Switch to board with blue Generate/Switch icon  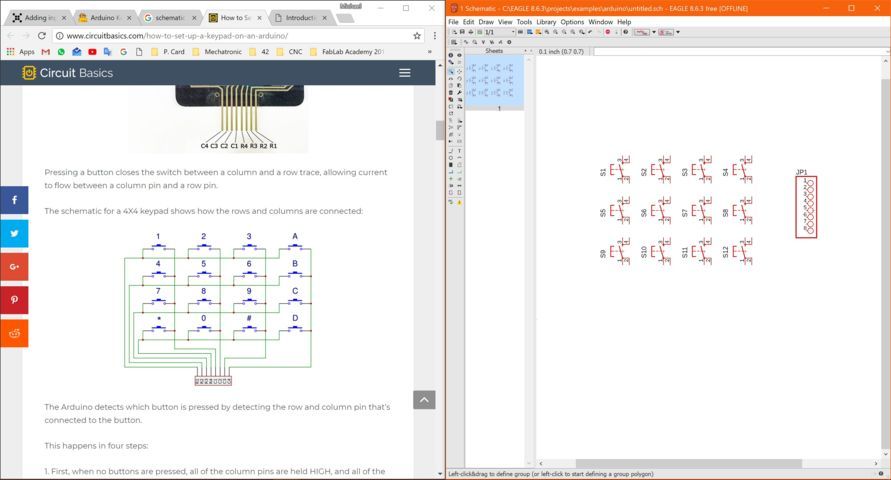pyautogui.click(x=530, y=32)
